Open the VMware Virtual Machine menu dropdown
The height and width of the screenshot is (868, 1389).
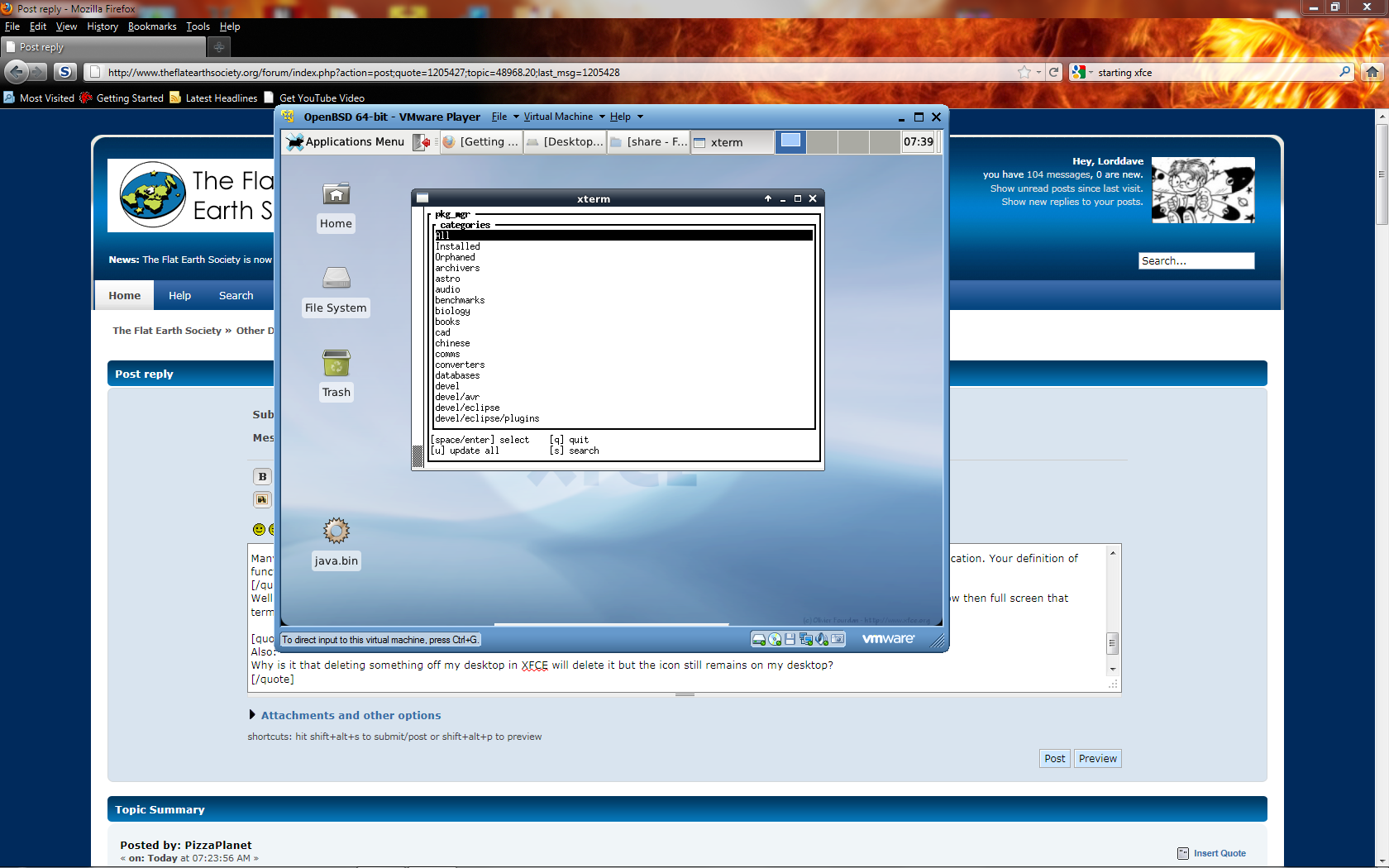click(x=564, y=117)
